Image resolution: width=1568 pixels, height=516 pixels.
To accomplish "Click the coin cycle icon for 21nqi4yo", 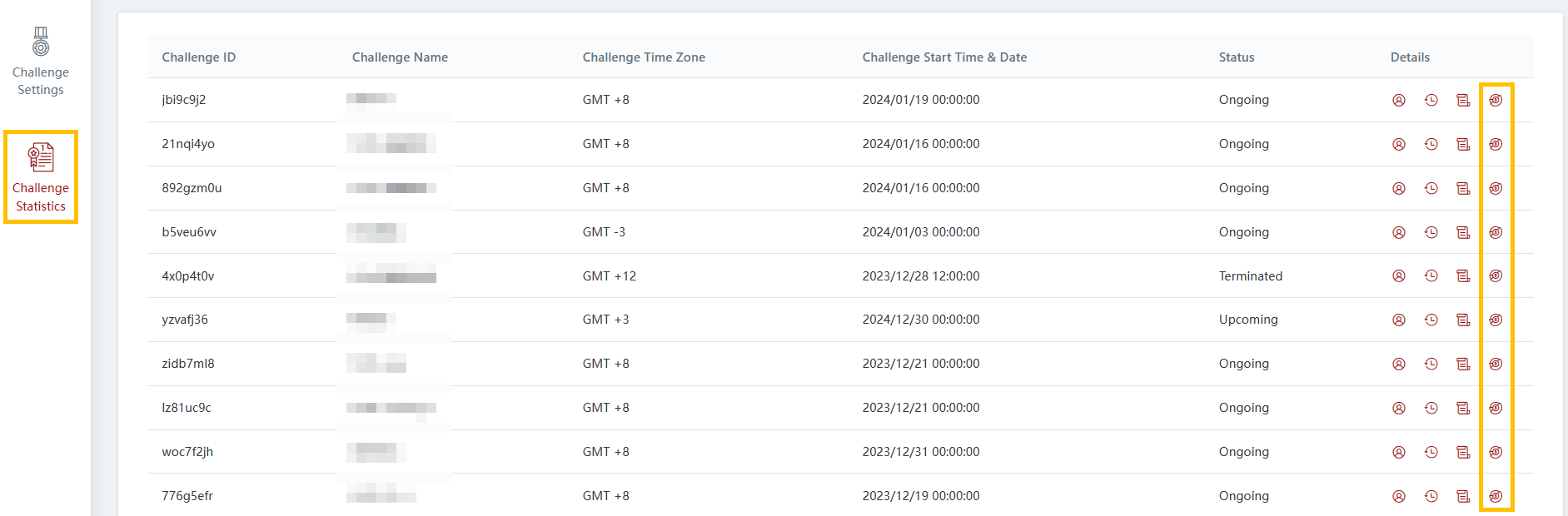I will pos(1496,144).
